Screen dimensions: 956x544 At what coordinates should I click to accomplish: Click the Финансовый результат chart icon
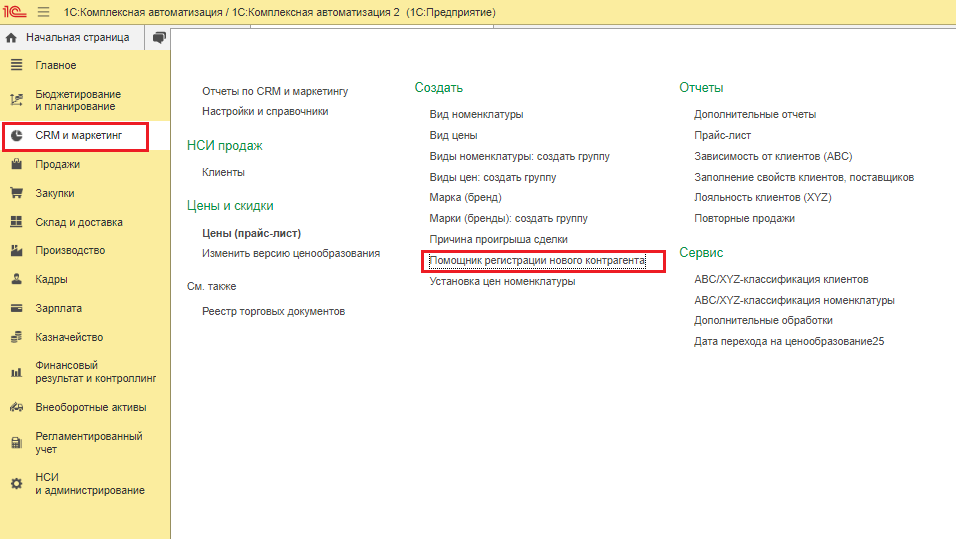click(16, 372)
